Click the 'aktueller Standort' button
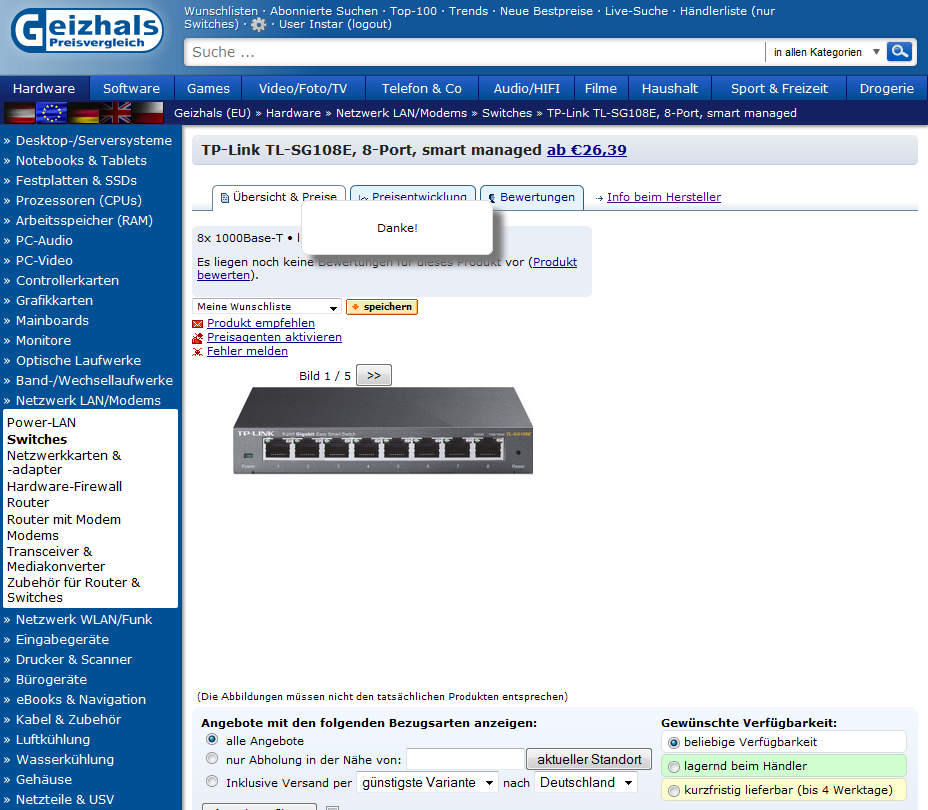This screenshot has height=810, width=928. [589, 759]
